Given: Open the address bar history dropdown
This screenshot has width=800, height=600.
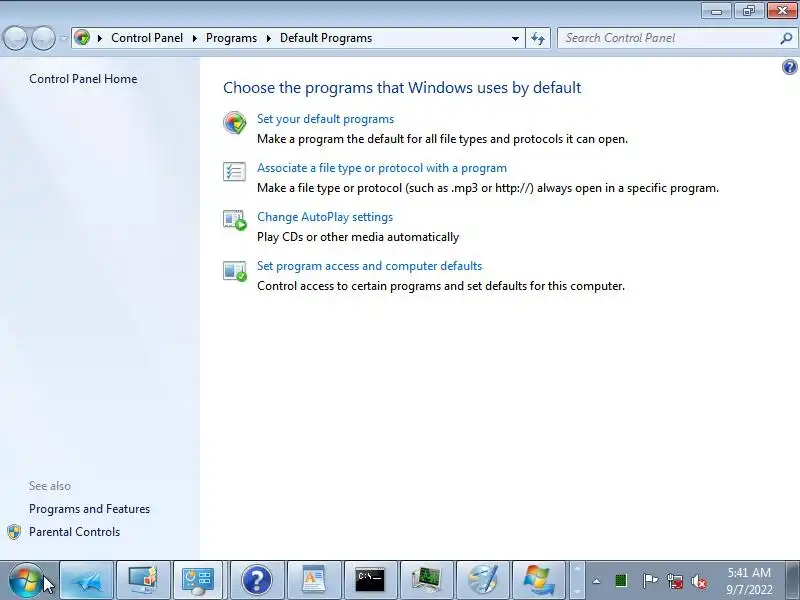Looking at the screenshot, I should click(x=515, y=38).
